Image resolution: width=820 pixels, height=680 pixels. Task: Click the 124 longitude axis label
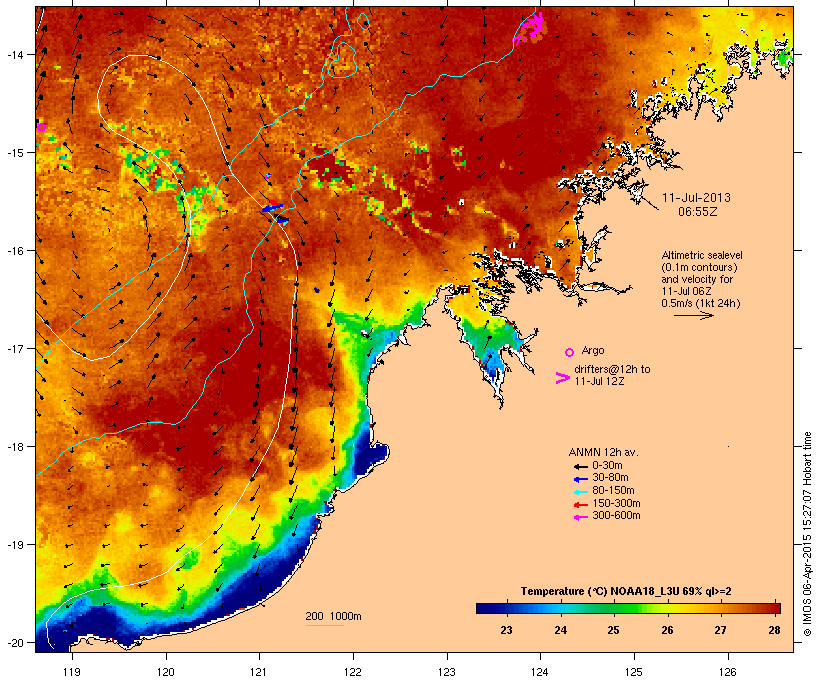(540, 672)
